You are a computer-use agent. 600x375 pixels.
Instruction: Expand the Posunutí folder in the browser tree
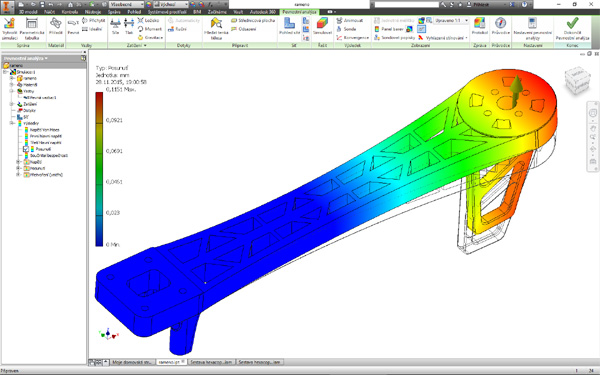point(18,168)
